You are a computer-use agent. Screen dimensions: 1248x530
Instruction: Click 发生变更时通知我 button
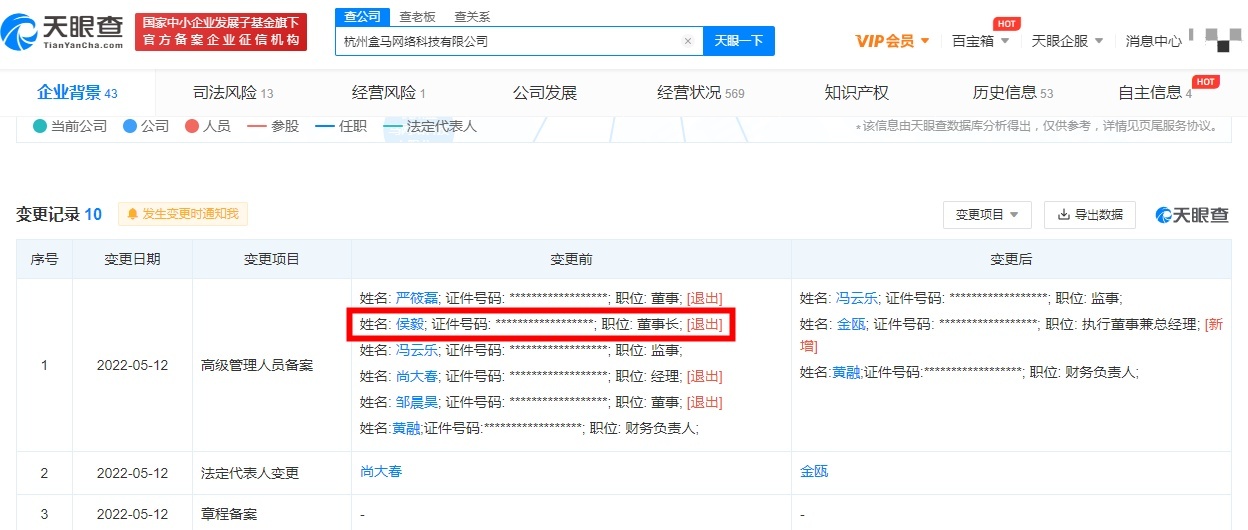click(183, 214)
